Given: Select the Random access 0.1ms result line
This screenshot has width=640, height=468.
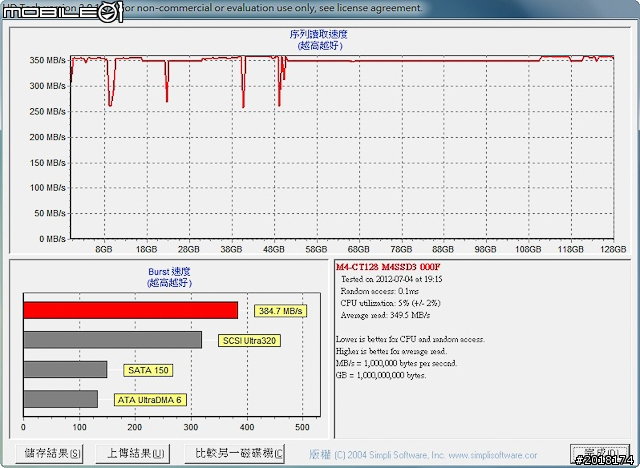Looking at the screenshot, I should pos(386,290).
